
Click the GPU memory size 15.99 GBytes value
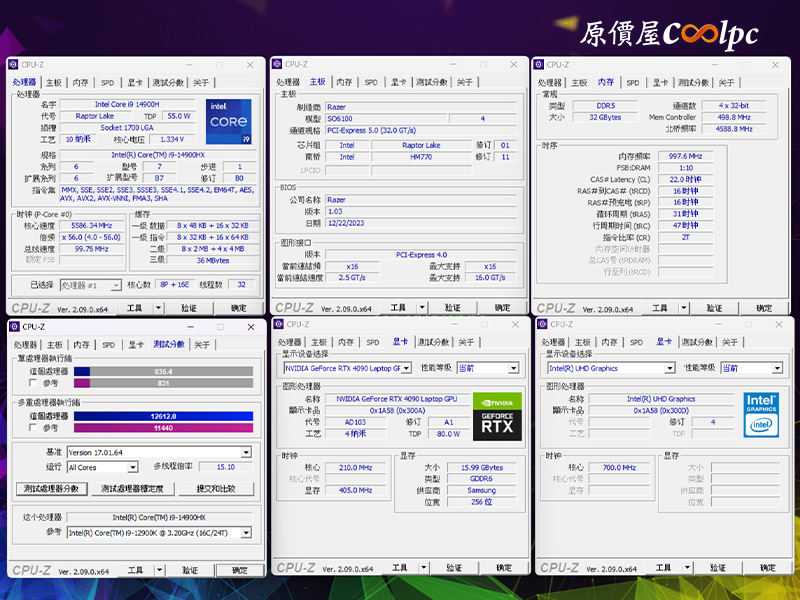tap(482, 467)
